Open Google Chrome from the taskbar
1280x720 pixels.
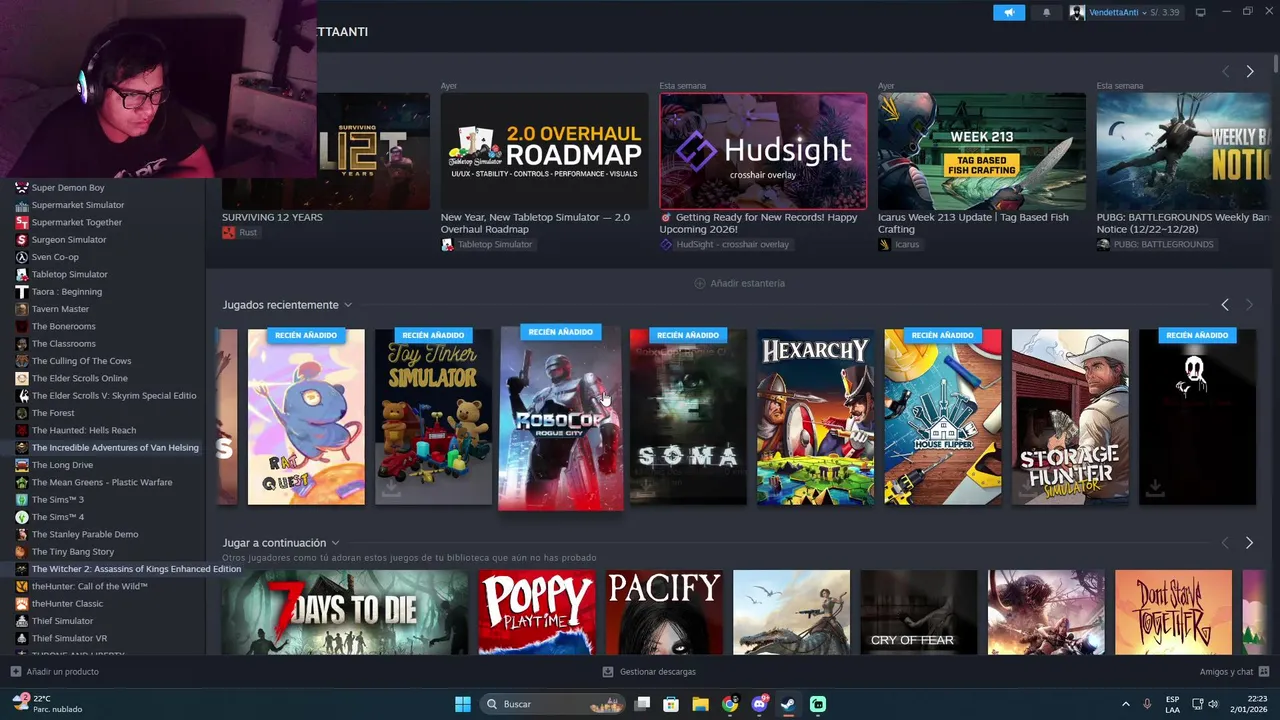coord(730,704)
